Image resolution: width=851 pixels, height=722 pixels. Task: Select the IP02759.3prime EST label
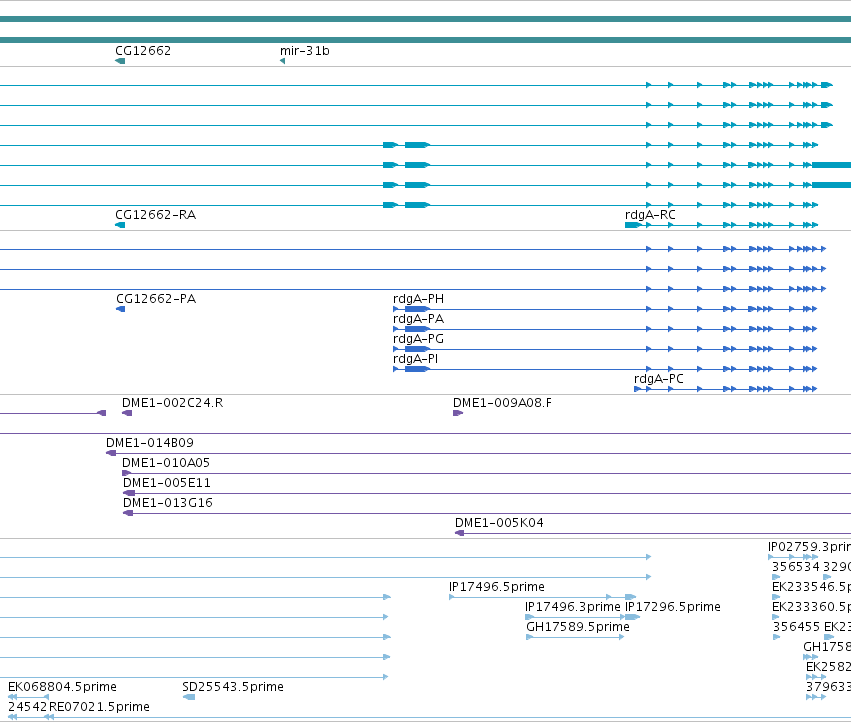click(x=809, y=547)
